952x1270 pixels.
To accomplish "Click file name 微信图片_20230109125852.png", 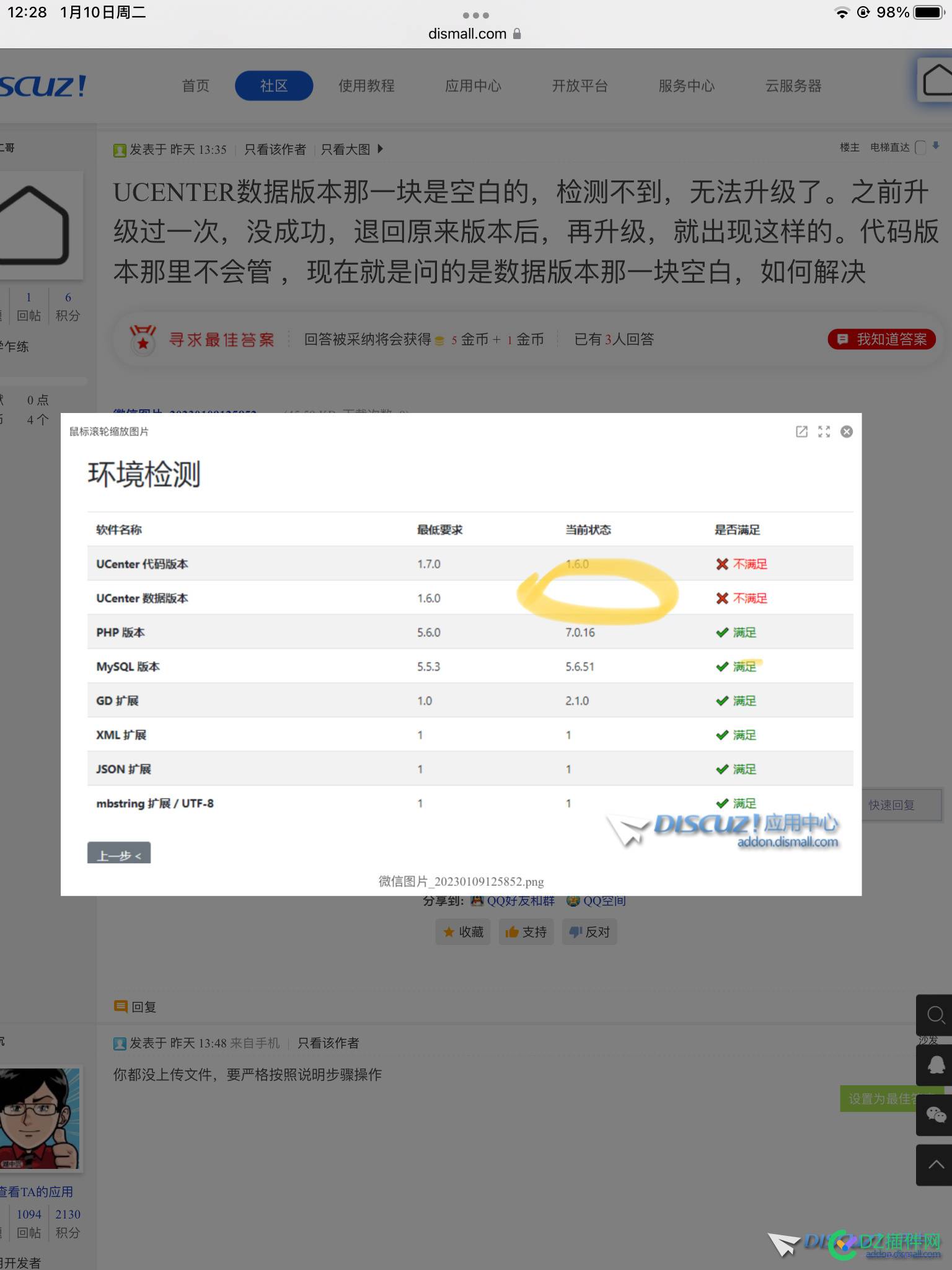I will click(x=461, y=881).
